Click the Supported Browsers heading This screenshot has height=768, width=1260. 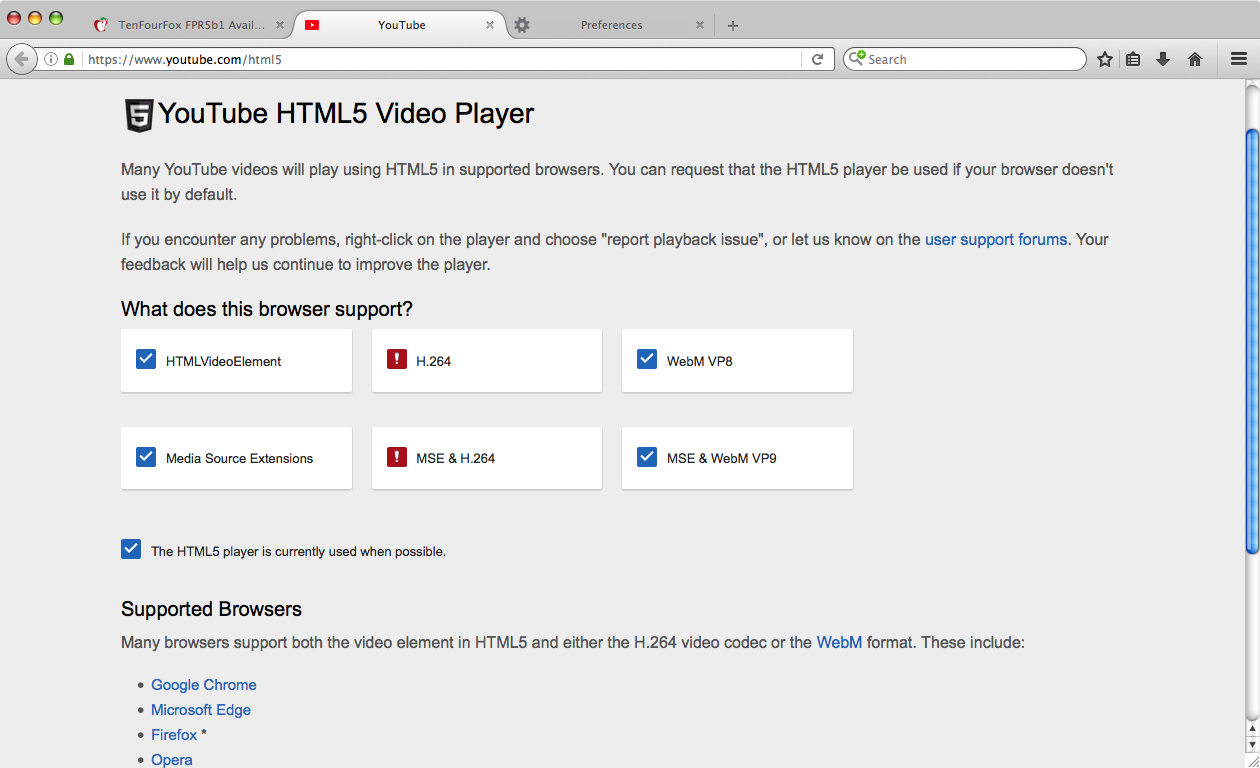coord(211,609)
